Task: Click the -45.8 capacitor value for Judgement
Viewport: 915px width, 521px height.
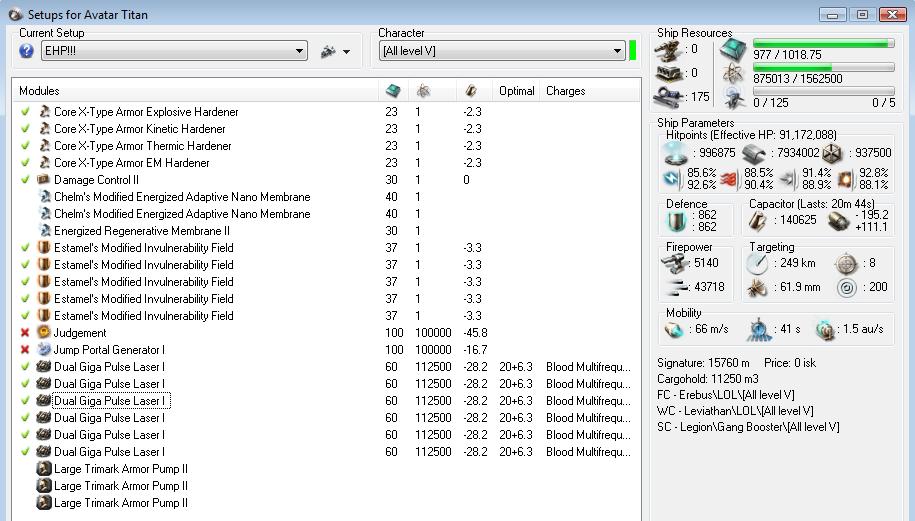Action: pos(475,333)
